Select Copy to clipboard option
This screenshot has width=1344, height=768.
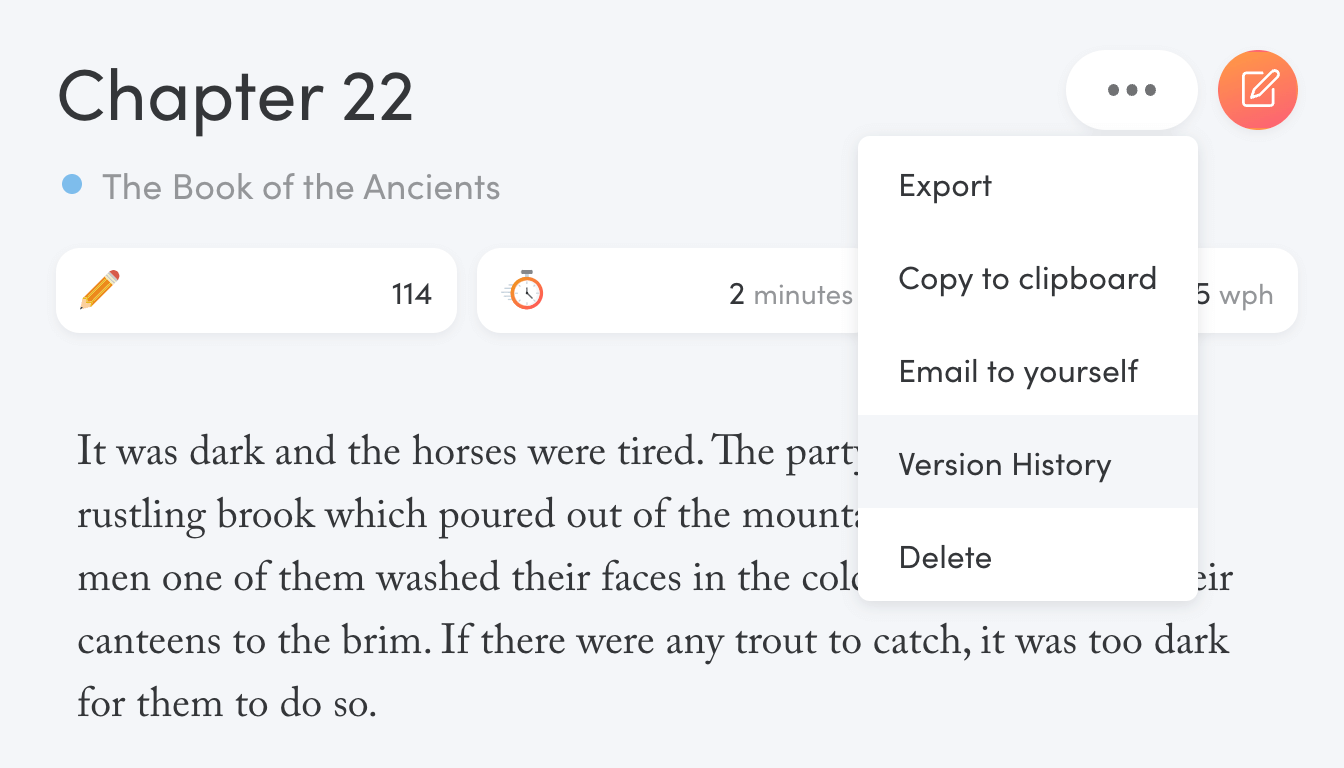pos(1028,278)
